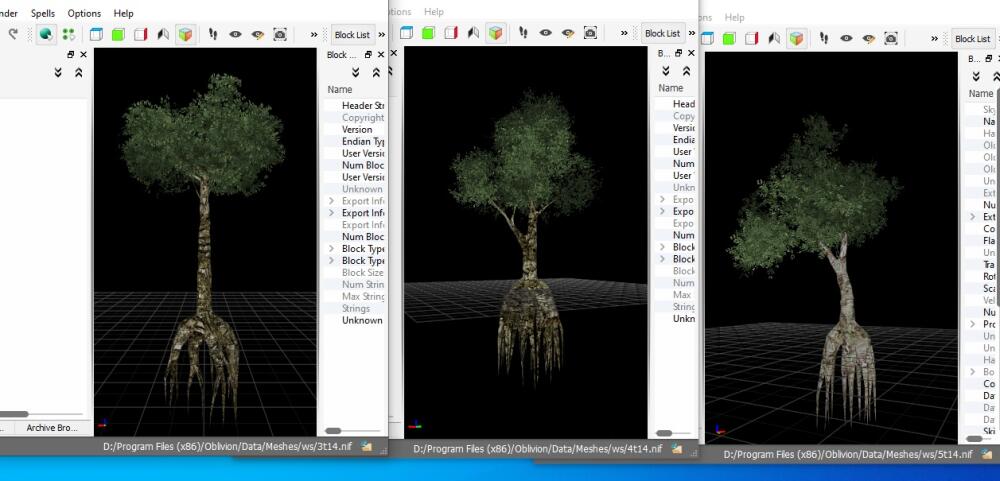Screen dimensions: 1000x481
Task: Select red View Side cube in 5t14.nif window
Action: pos(751,39)
